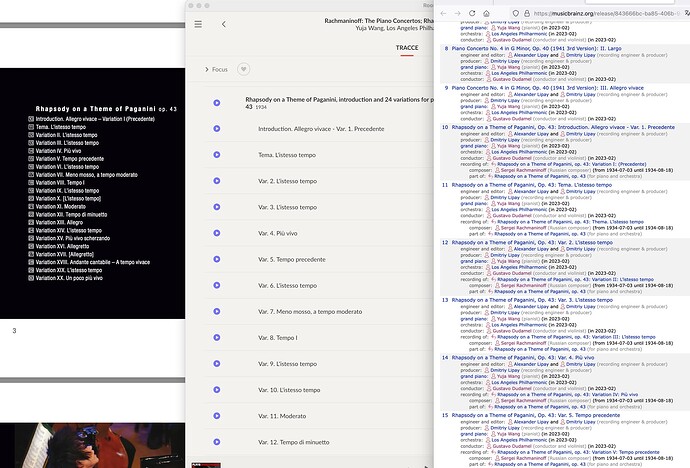The image size is (690, 468).
Task: Click the browser back arrow
Action: point(443,13)
